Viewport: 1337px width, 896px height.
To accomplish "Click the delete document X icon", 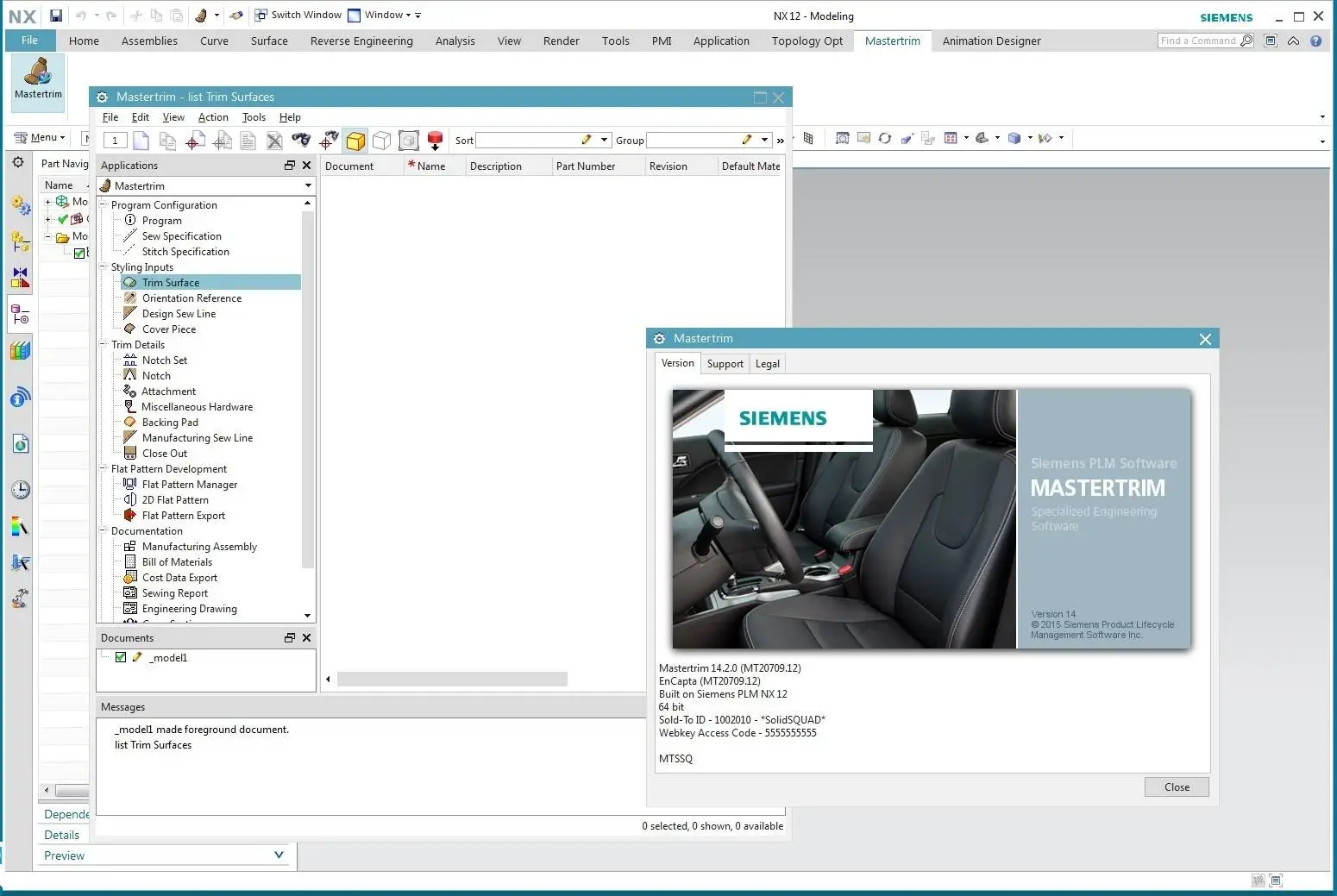I will (x=274, y=141).
